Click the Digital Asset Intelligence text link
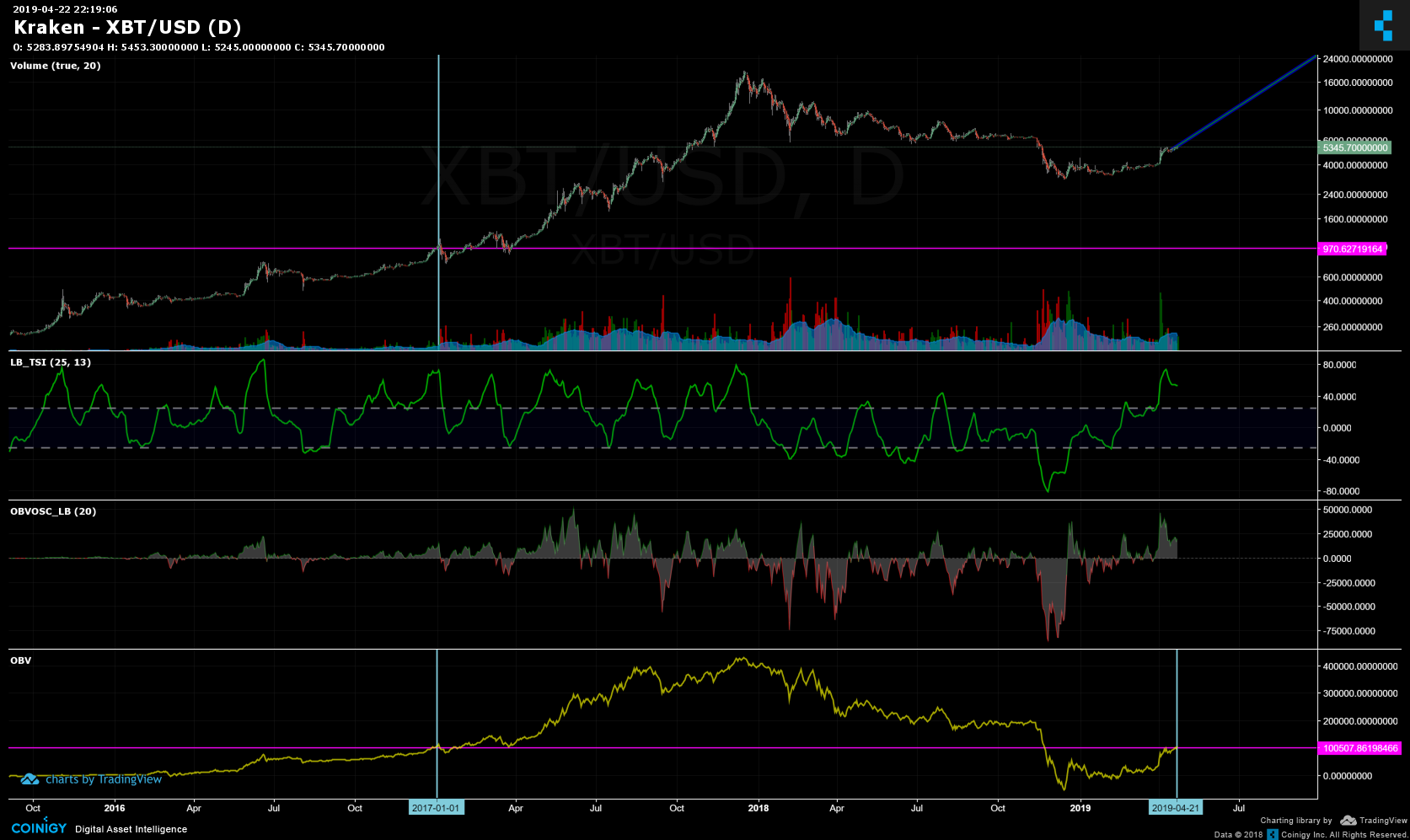The height and width of the screenshot is (840, 1410). [130, 829]
